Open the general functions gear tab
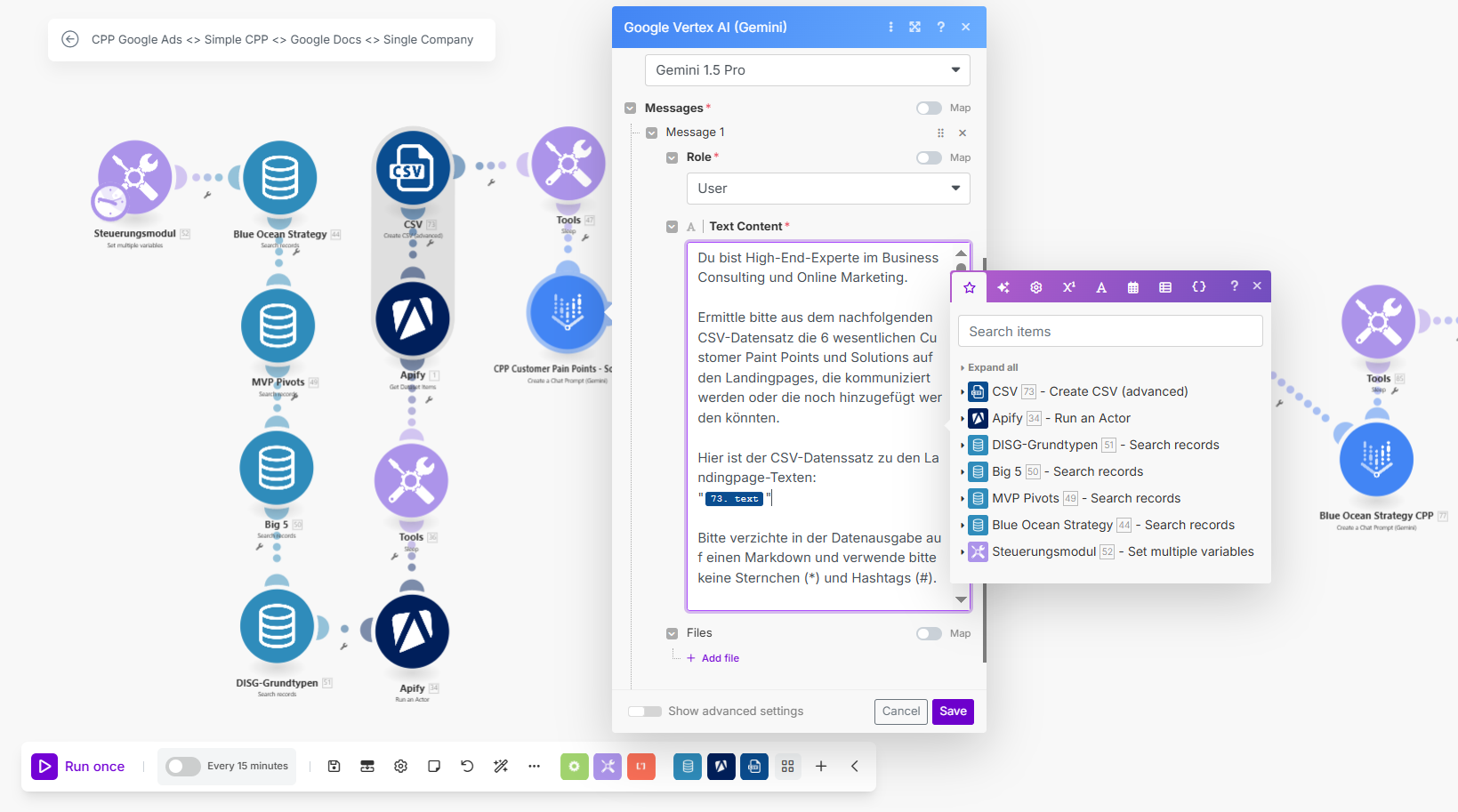The height and width of the screenshot is (812, 1458). pyautogui.click(x=1036, y=287)
